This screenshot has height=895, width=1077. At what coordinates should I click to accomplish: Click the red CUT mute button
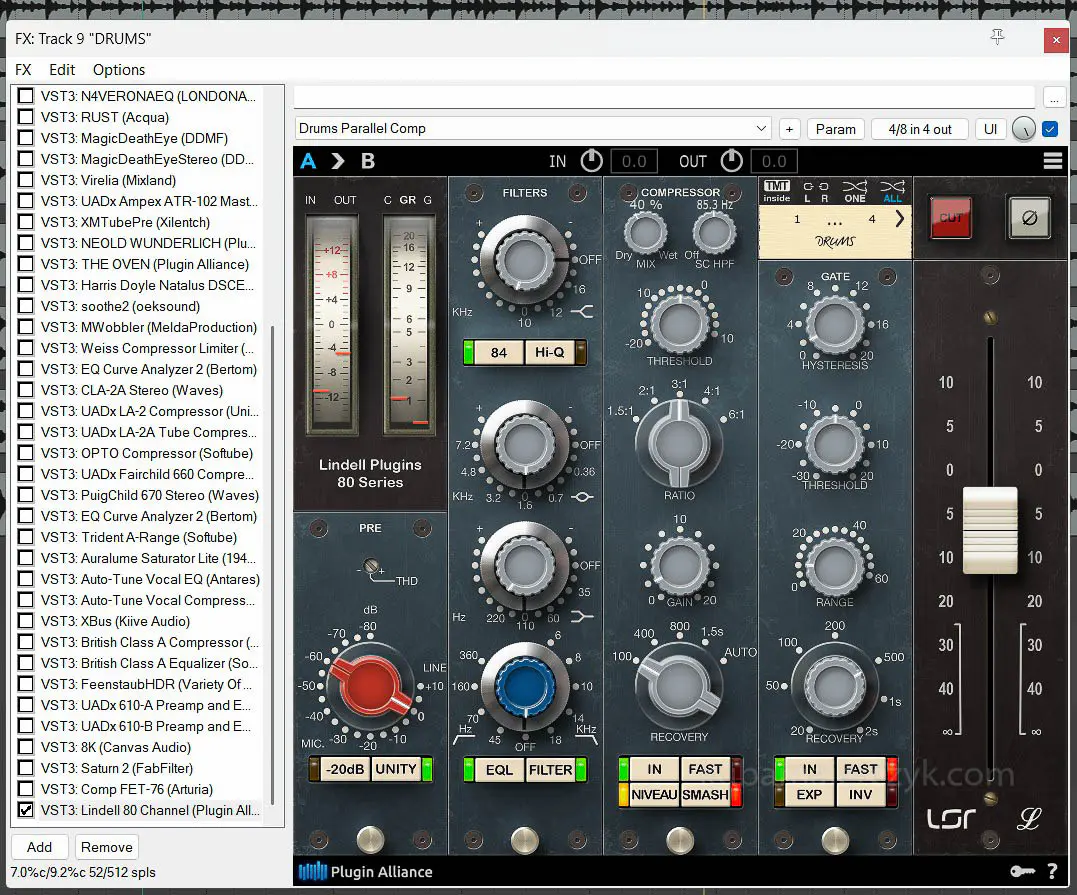(x=950, y=216)
